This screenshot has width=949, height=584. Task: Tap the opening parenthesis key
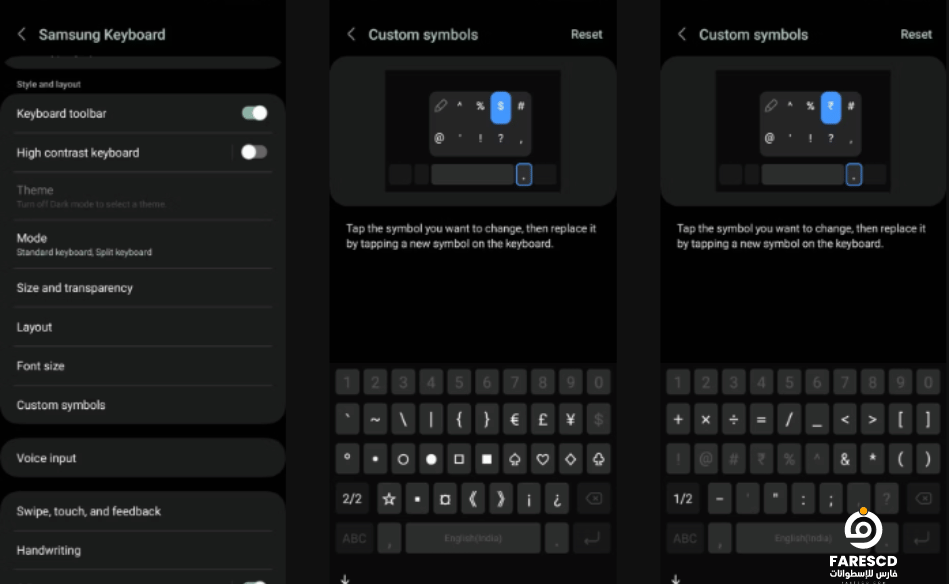[x=901, y=459]
